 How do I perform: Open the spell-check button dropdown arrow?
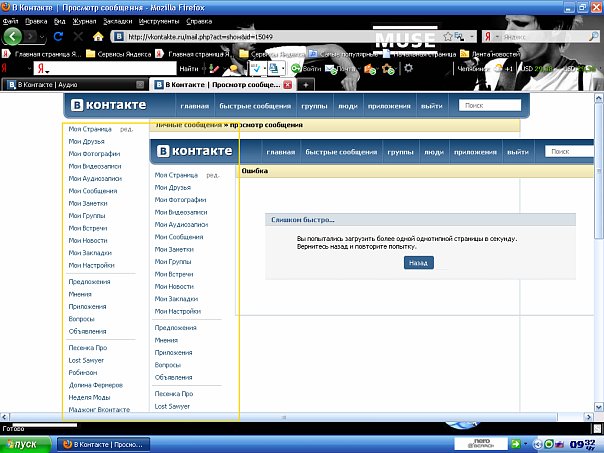tap(265, 69)
